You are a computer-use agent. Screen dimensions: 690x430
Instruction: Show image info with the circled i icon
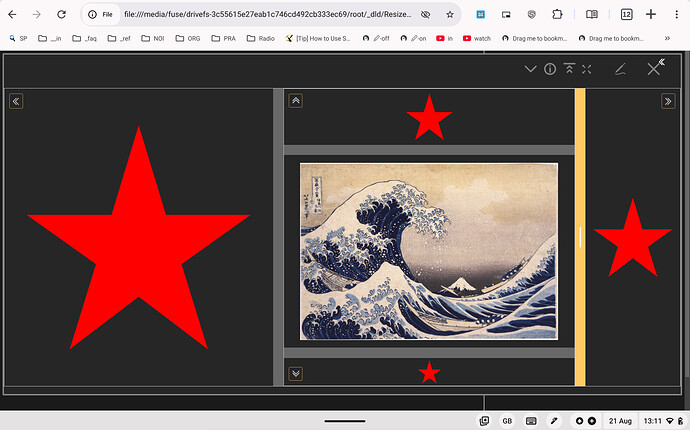point(550,69)
